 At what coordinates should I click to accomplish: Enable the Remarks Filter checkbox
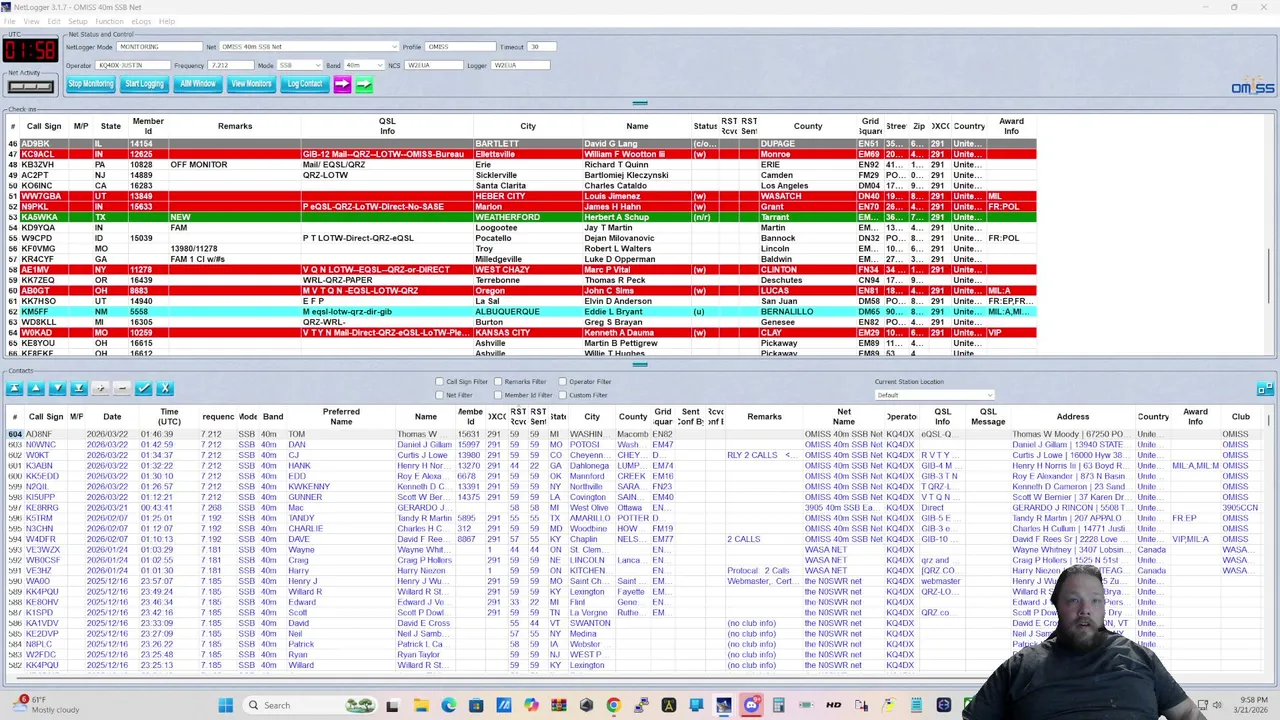click(497, 382)
